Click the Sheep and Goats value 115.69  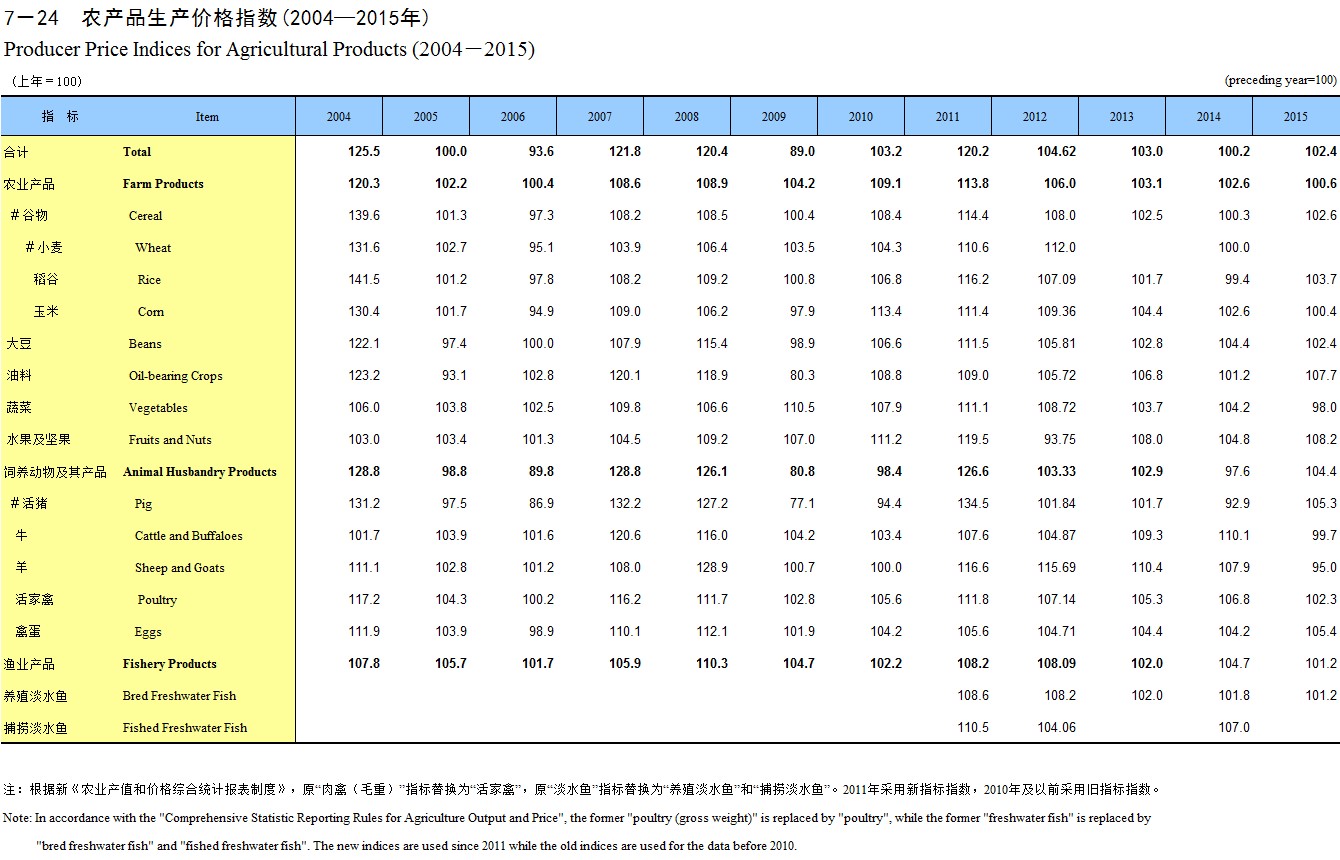tap(1056, 568)
